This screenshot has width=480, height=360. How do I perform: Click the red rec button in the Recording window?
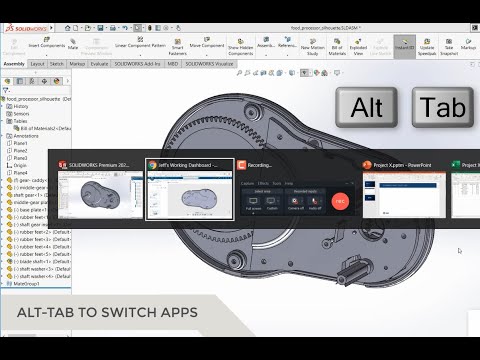(340, 201)
